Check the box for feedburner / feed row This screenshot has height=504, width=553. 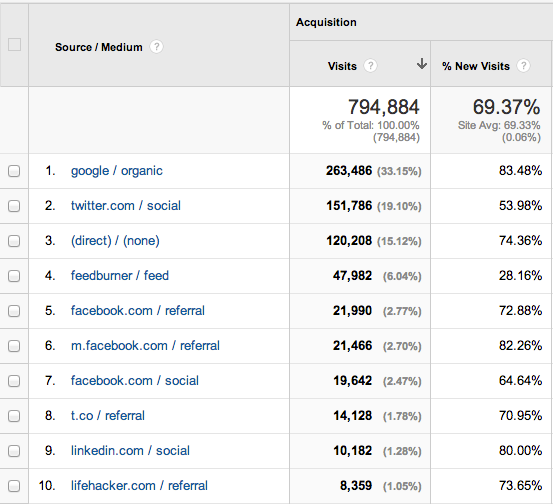click(14, 276)
